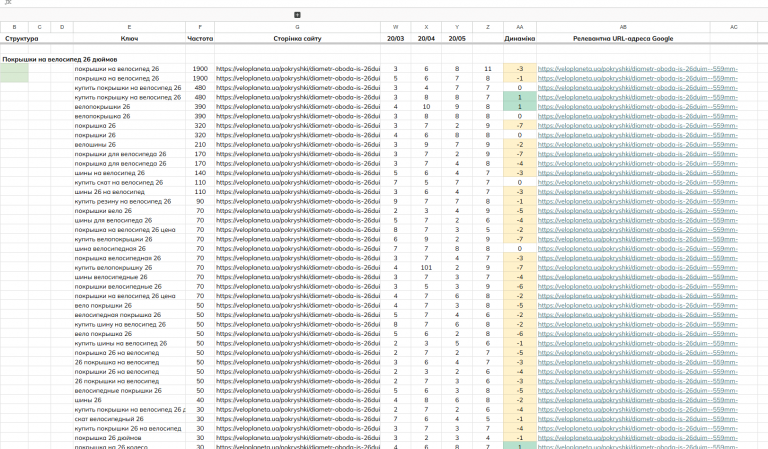Click green dynamics cell in 'велопокрышки 26' row
Viewport: 768px width, 449px height.
click(520, 107)
